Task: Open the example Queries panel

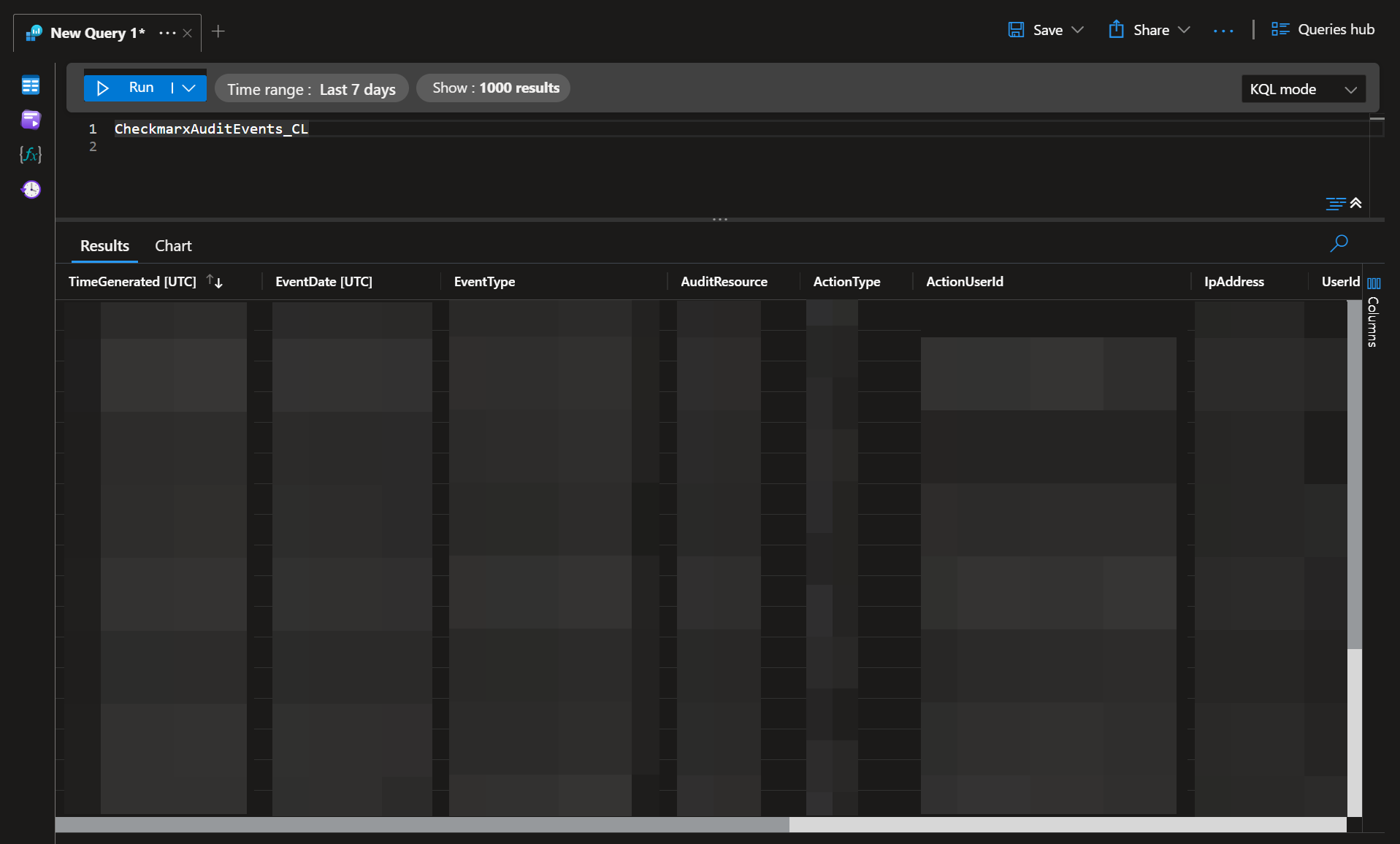Action: (31, 120)
